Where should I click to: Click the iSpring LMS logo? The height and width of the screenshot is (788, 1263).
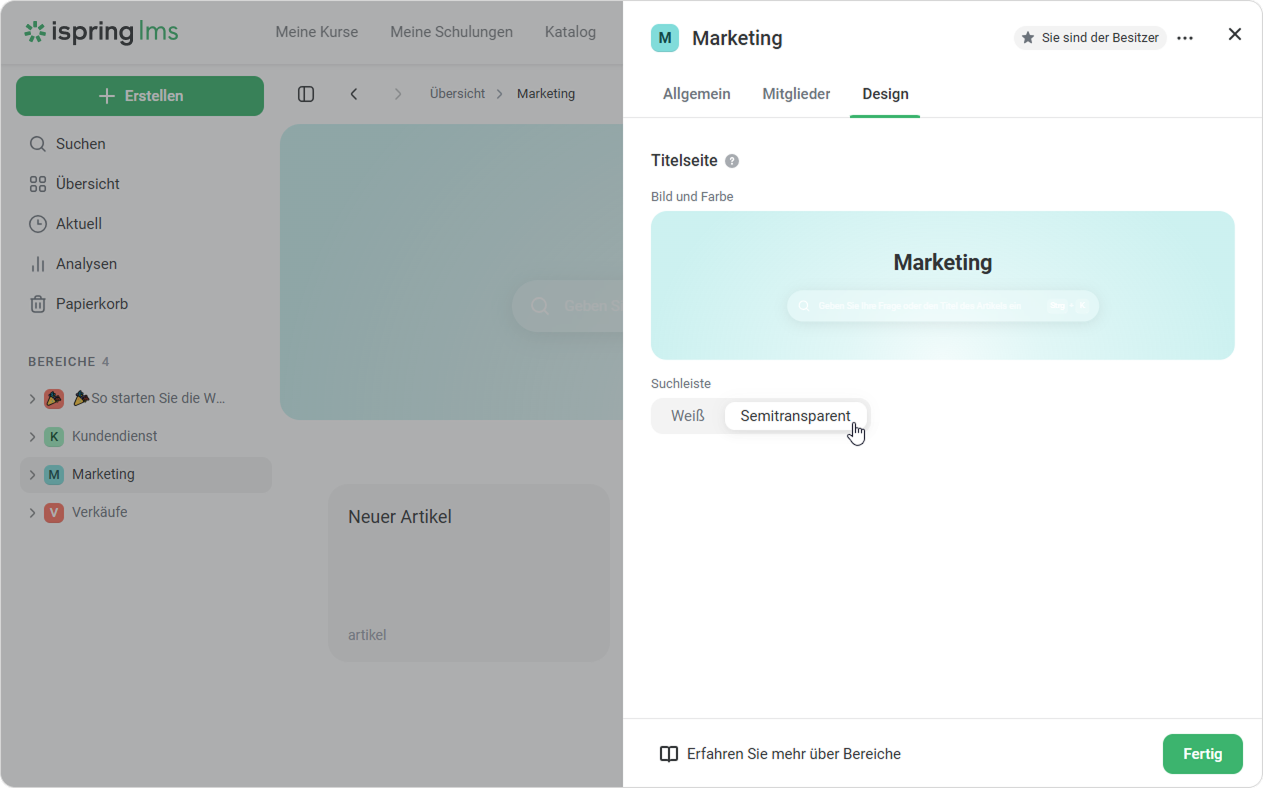pyautogui.click(x=101, y=32)
